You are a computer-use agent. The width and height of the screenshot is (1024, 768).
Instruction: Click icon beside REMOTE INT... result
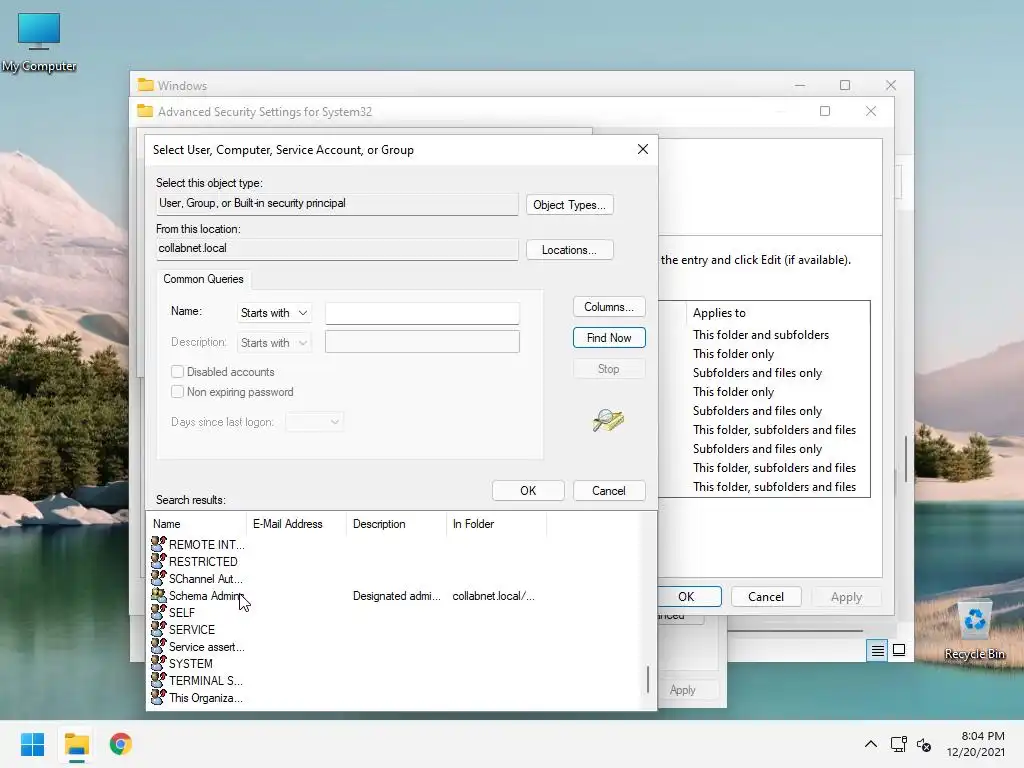(159, 543)
